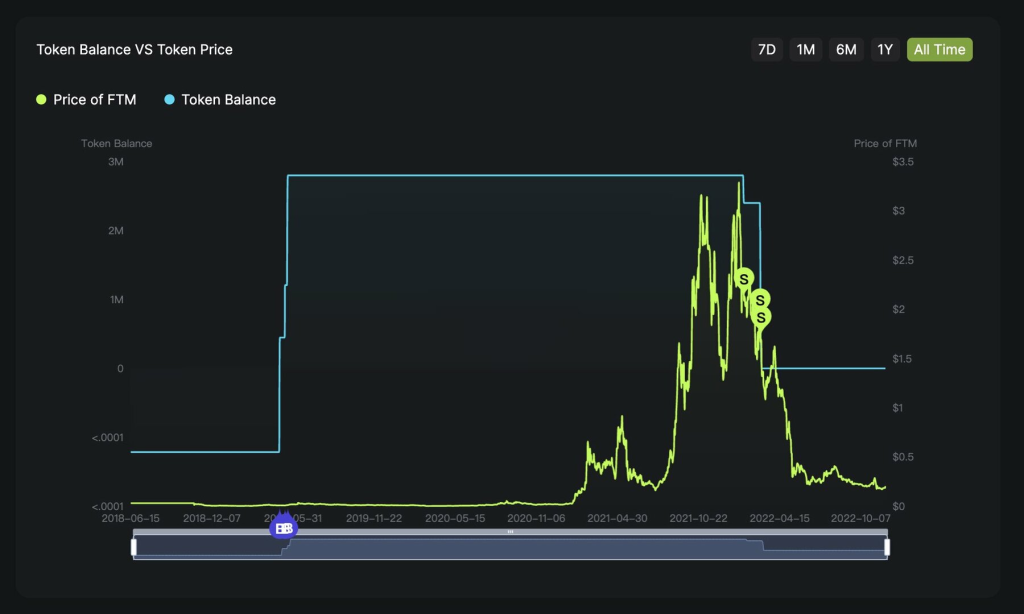Click the topmost S sell marker
The width and height of the screenshot is (1024, 614).
(x=744, y=279)
